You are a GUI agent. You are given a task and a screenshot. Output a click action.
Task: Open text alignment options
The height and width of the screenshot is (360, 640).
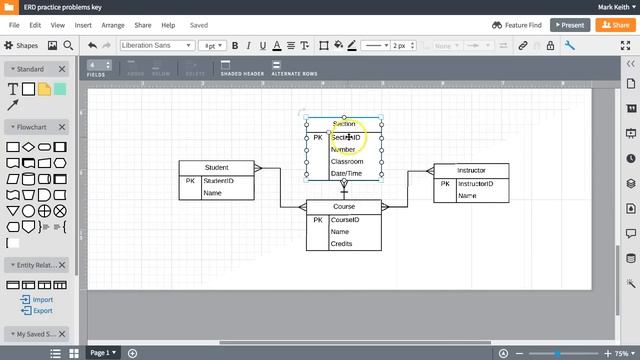[x=291, y=46]
